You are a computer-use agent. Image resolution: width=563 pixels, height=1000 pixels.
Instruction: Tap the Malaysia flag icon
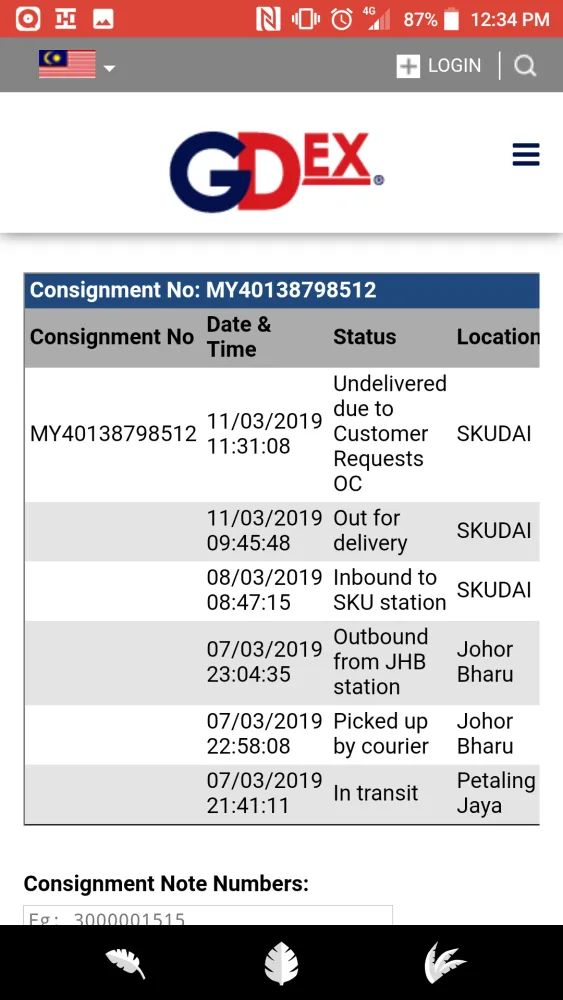pyautogui.click(x=67, y=64)
